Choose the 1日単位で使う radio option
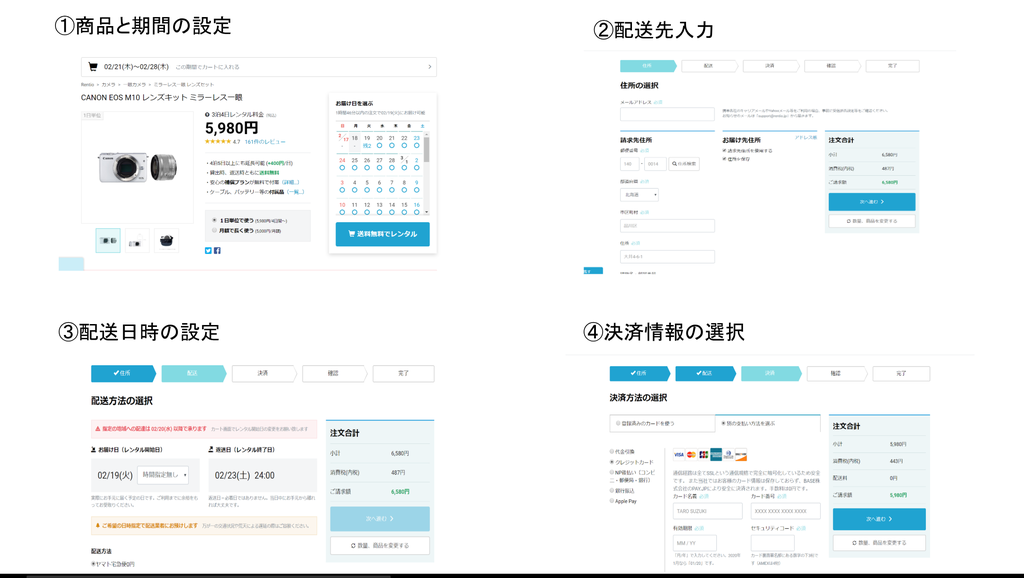This screenshot has height=578, width=1024. (x=214, y=220)
